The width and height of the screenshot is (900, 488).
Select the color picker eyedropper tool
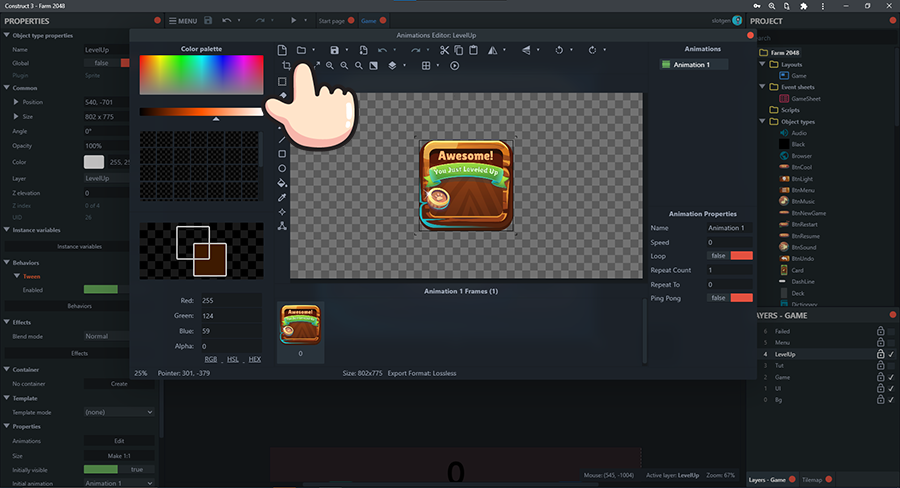pyautogui.click(x=282, y=197)
